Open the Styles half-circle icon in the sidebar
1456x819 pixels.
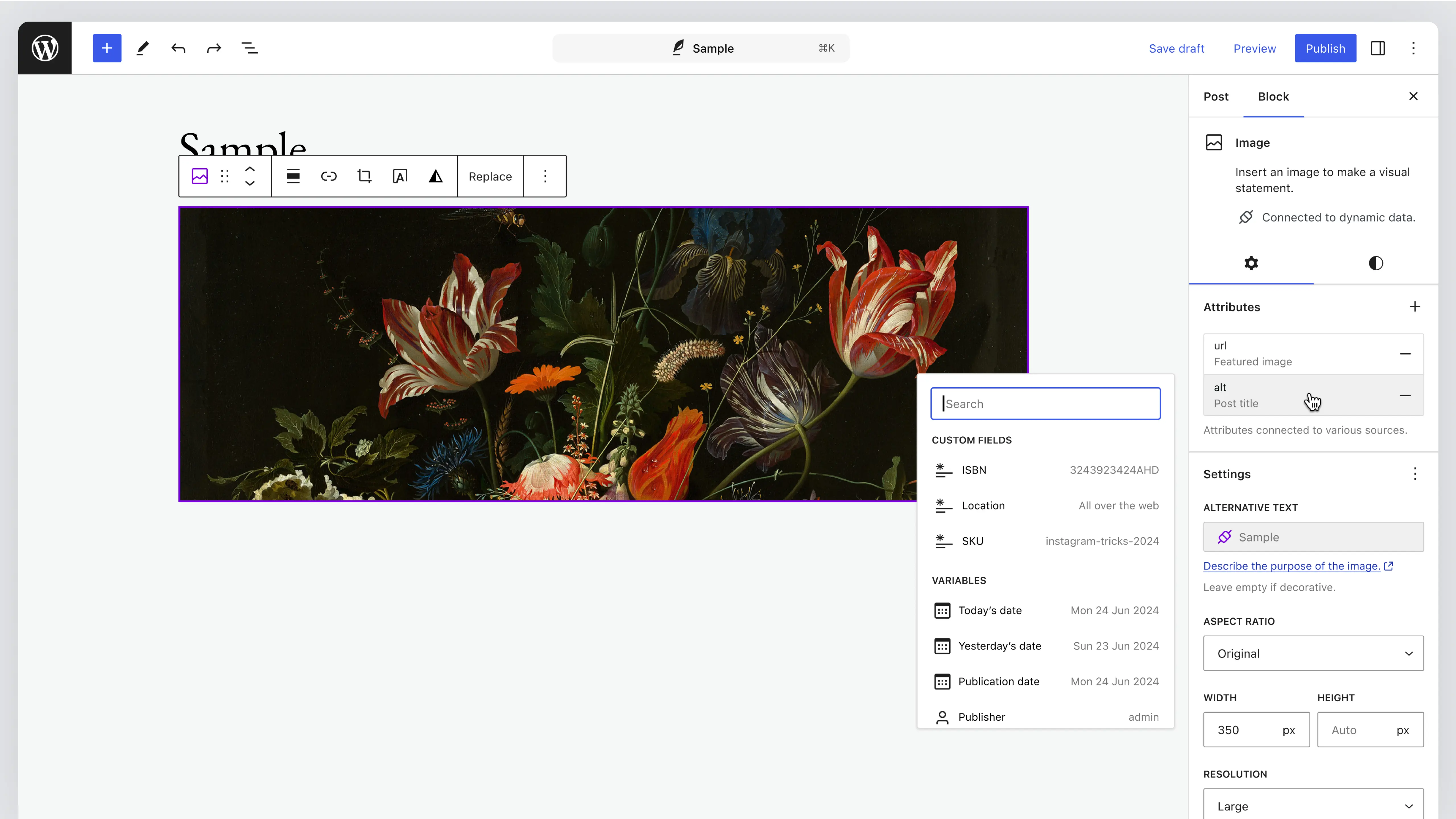click(1376, 263)
